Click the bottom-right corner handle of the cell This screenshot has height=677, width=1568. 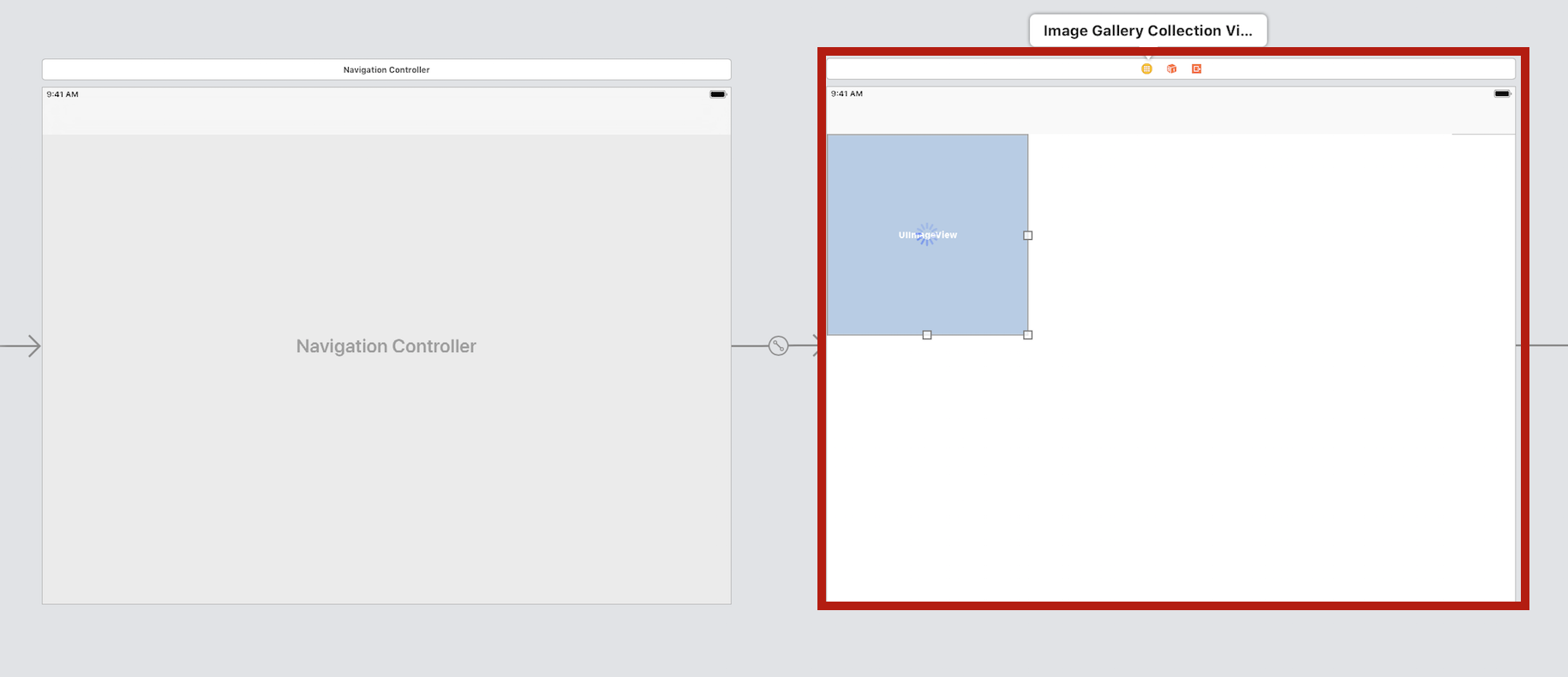[x=1028, y=335]
